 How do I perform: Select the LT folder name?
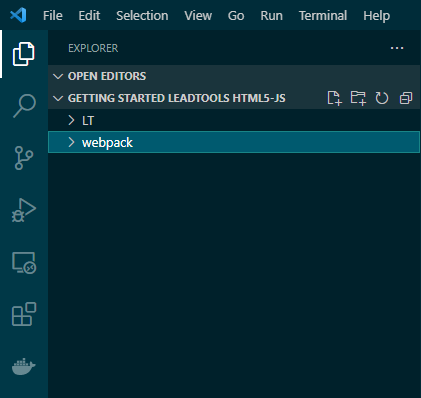click(88, 121)
